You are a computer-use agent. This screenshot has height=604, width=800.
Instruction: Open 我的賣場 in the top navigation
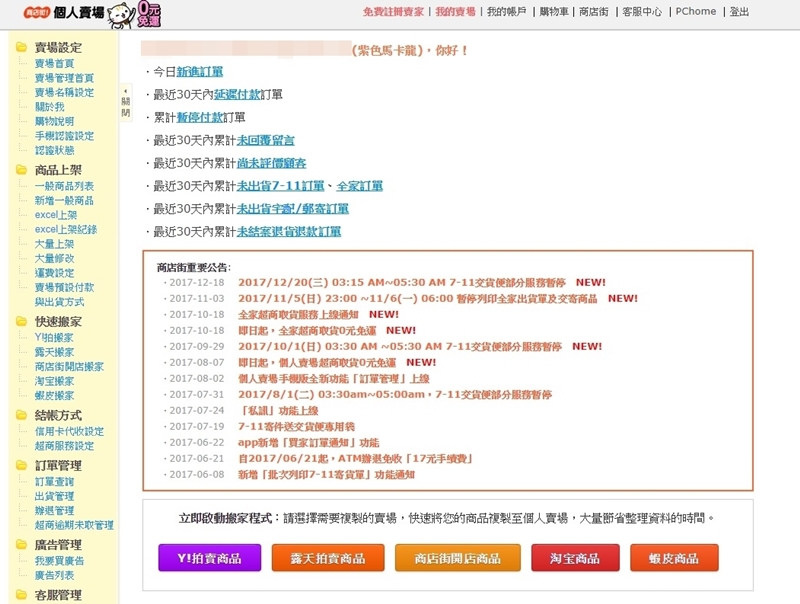pos(455,12)
